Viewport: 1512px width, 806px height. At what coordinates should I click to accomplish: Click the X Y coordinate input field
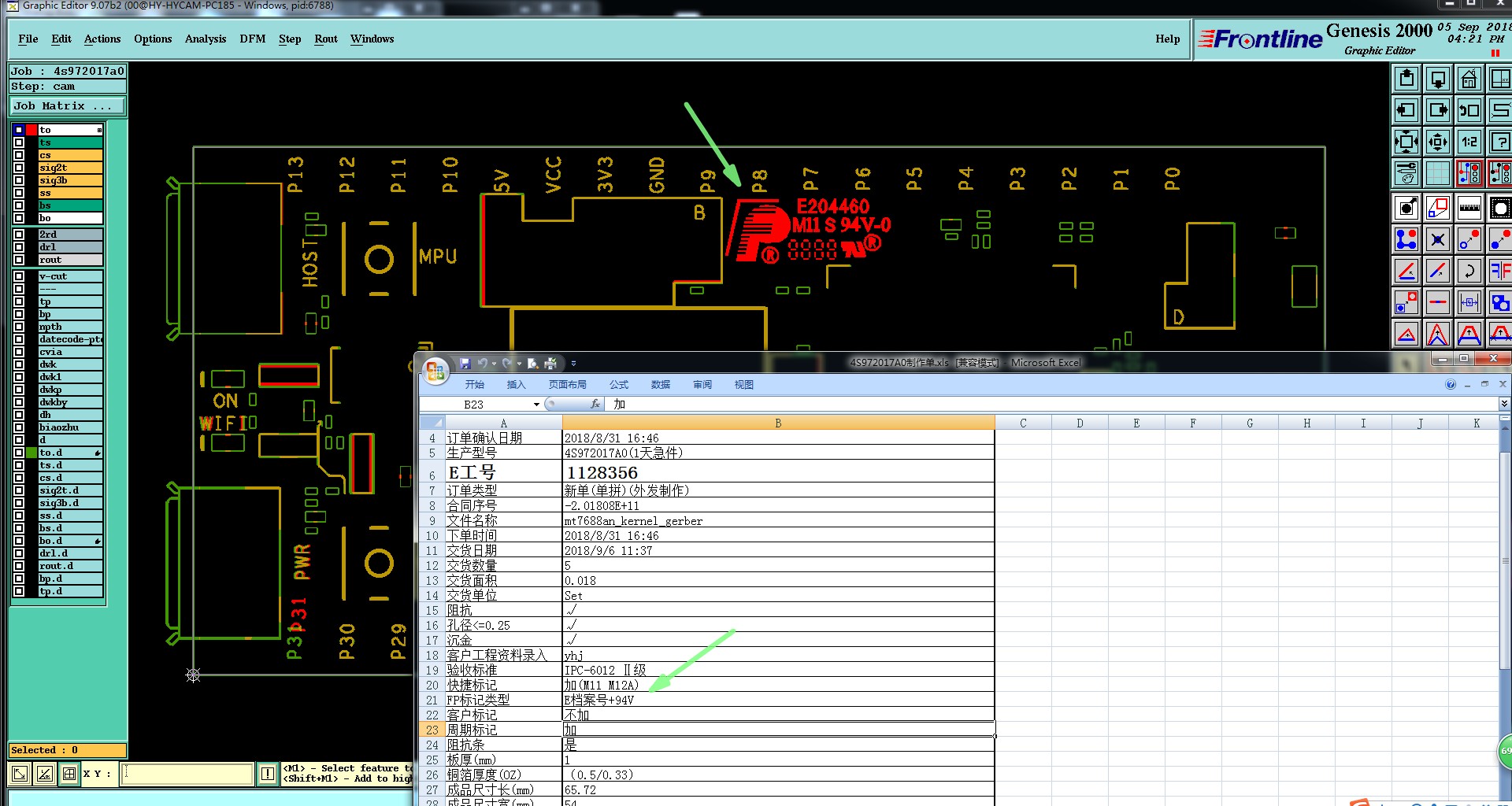coord(188,774)
